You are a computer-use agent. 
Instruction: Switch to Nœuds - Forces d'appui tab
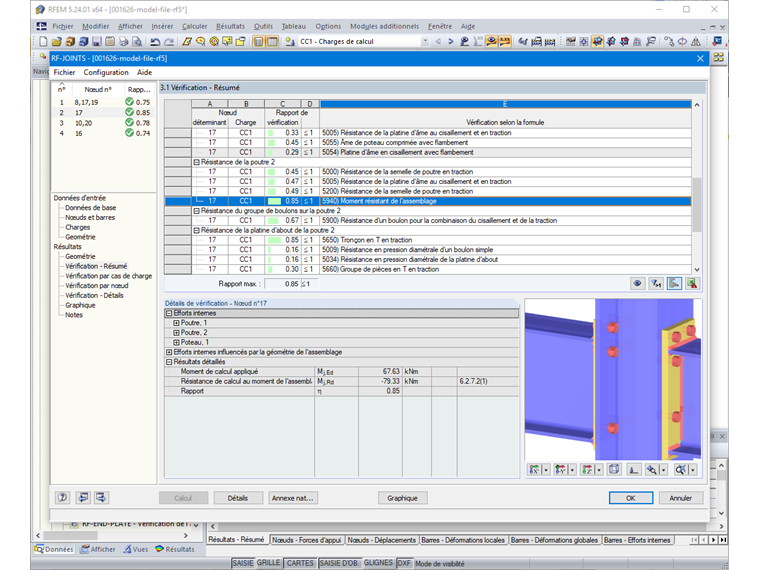[307, 540]
